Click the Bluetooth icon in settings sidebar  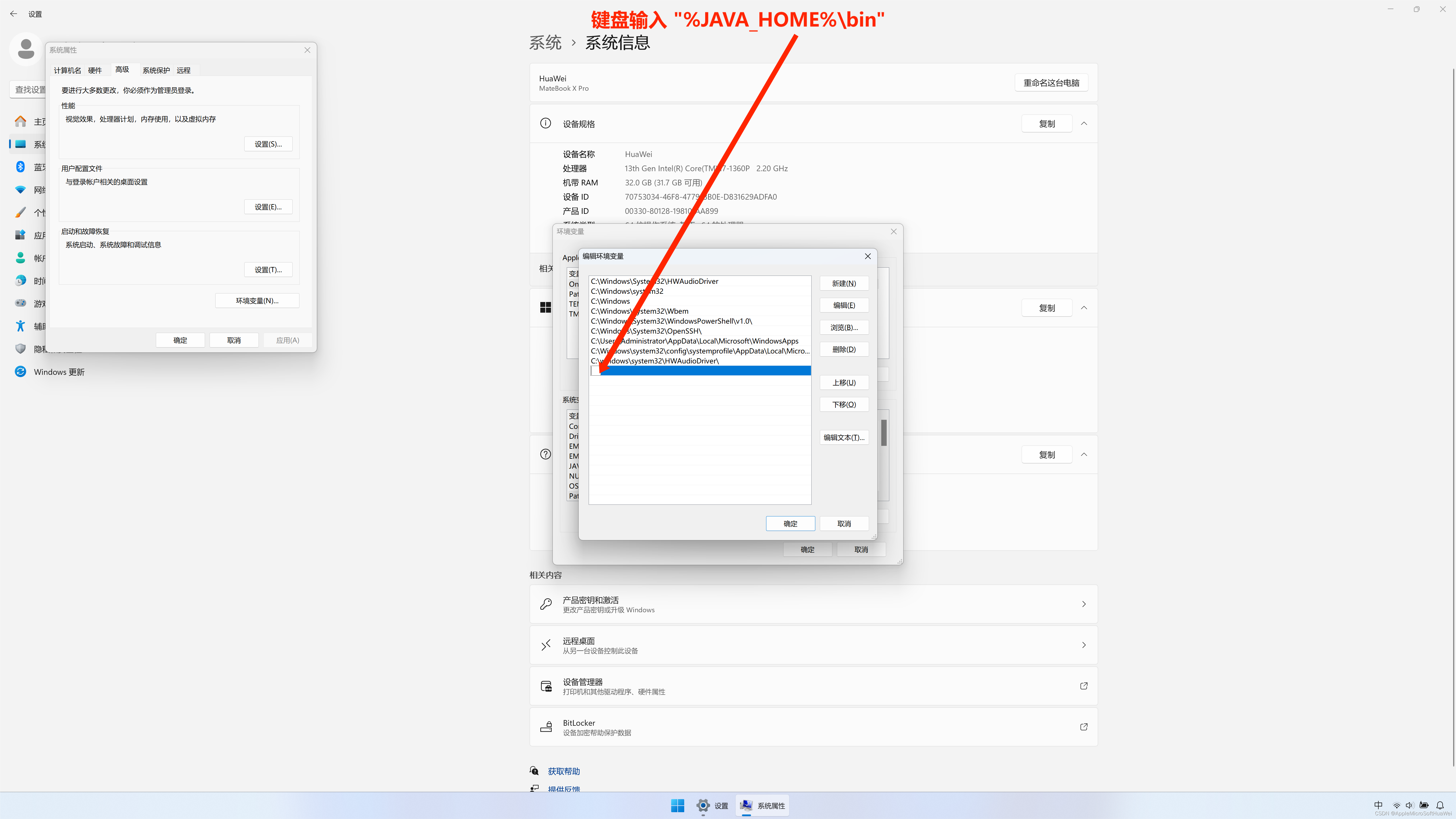click(20, 167)
